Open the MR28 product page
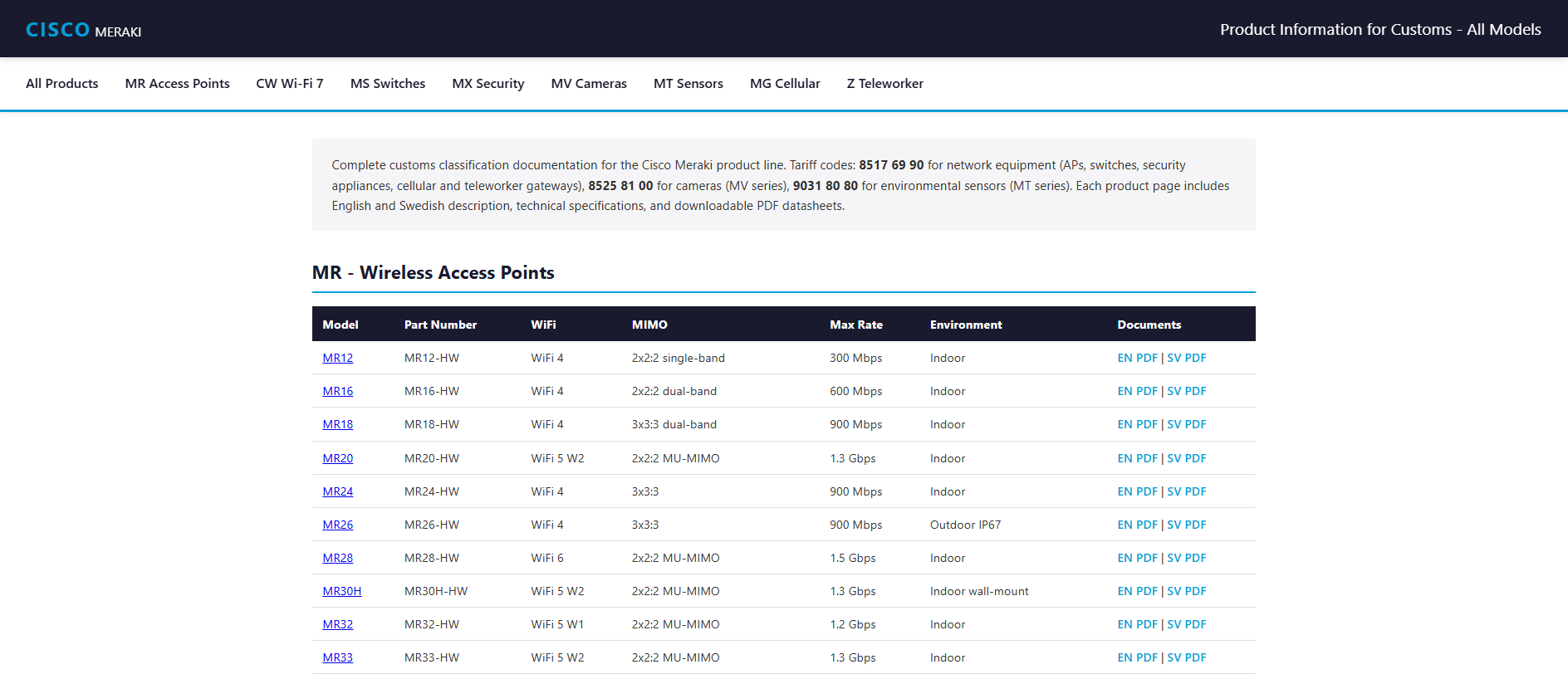 click(338, 558)
